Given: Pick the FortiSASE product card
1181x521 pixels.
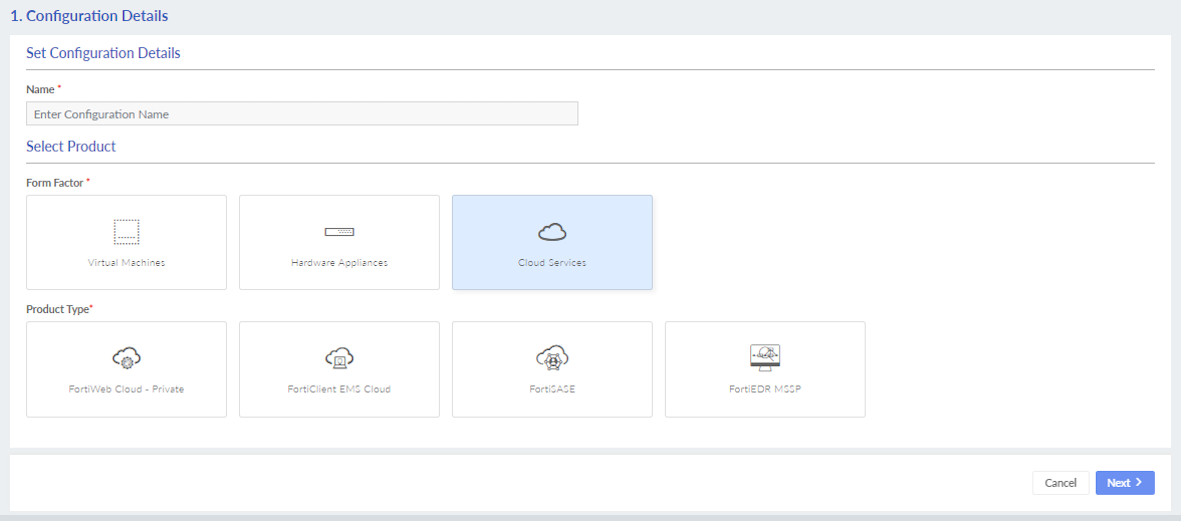Looking at the screenshot, I should click(552, 369).
